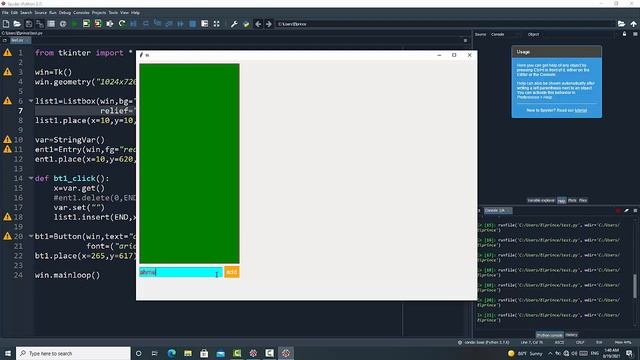
Task: Open the PYTHONPATH manager icon
Action: (246, 24)
